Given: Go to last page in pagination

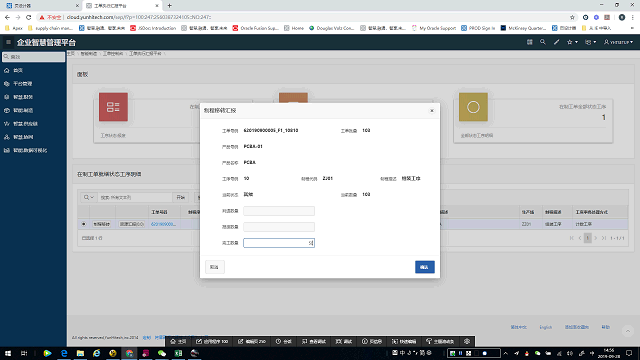Looking at the screenshot, I should 604,238.
